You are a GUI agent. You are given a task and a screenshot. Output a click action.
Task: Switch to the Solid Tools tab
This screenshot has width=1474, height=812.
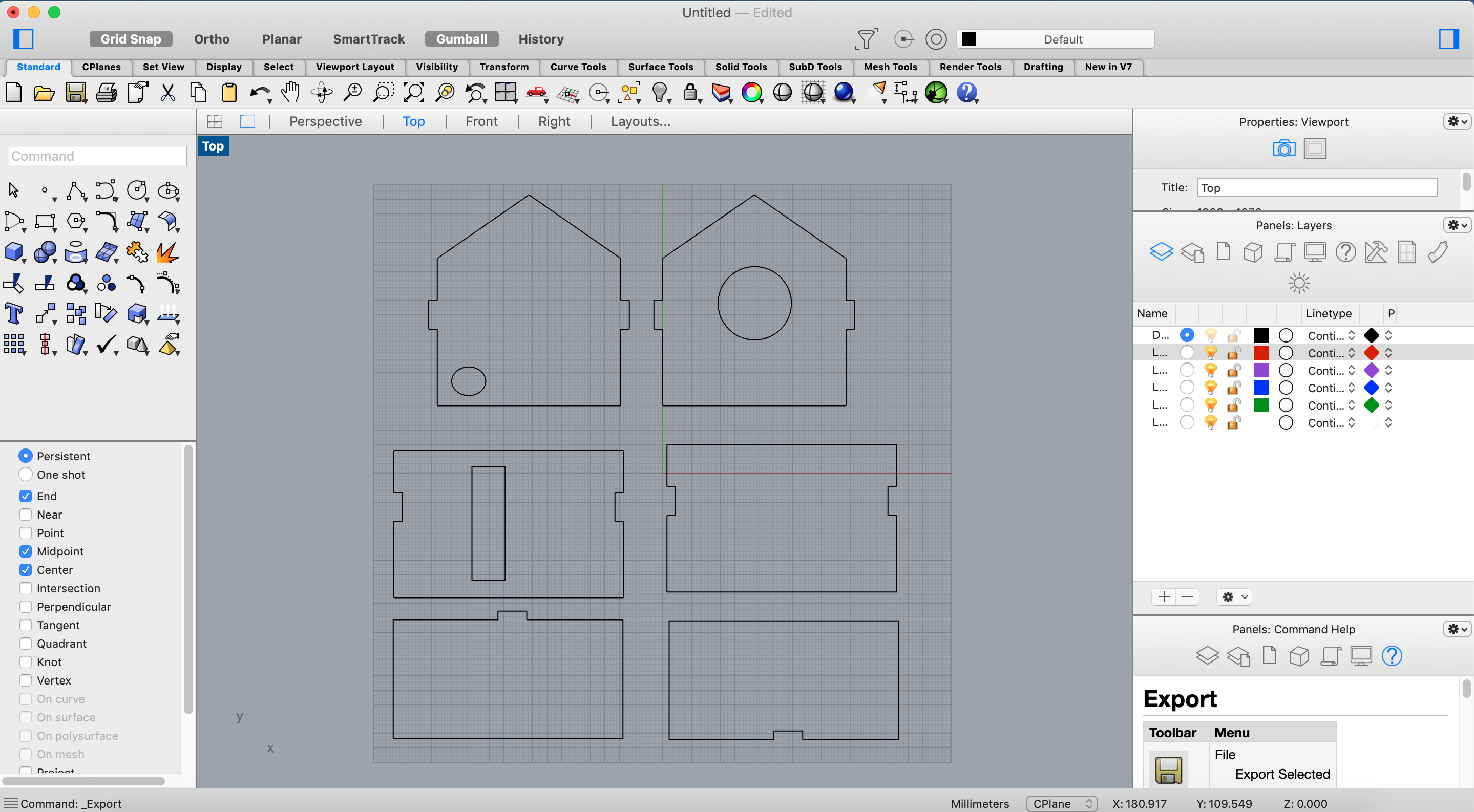(741, 67)
